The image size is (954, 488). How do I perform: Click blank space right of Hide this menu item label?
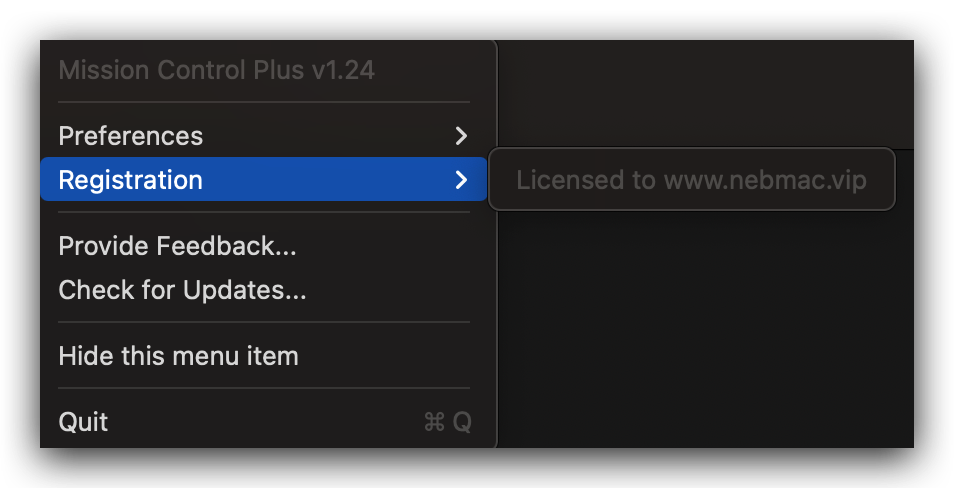(390, 356)
